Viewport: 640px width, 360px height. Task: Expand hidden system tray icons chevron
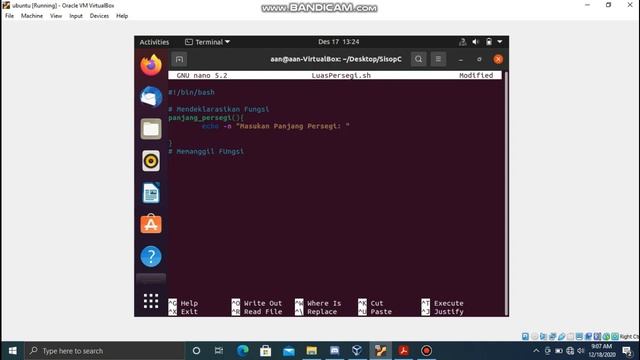(536, 351)
